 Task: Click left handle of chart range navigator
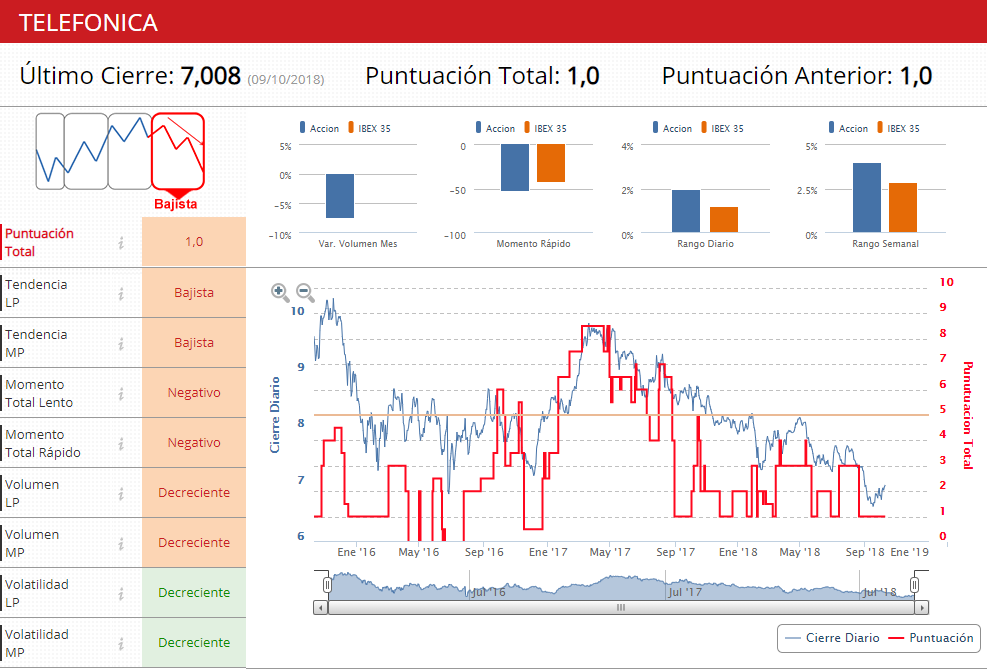327,585
